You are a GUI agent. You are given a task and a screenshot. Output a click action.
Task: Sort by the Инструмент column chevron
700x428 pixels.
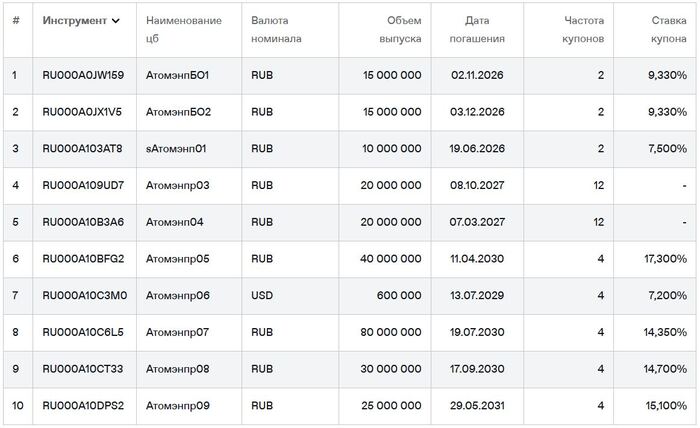click(x=116, y=21)
